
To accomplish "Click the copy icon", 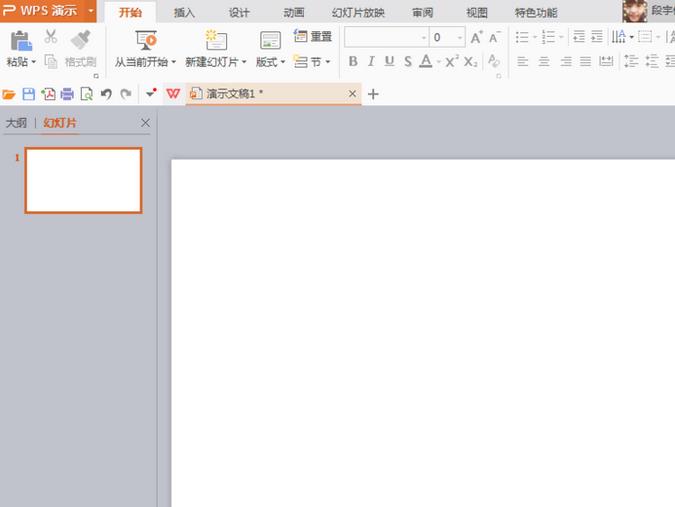I will point(51,61).
